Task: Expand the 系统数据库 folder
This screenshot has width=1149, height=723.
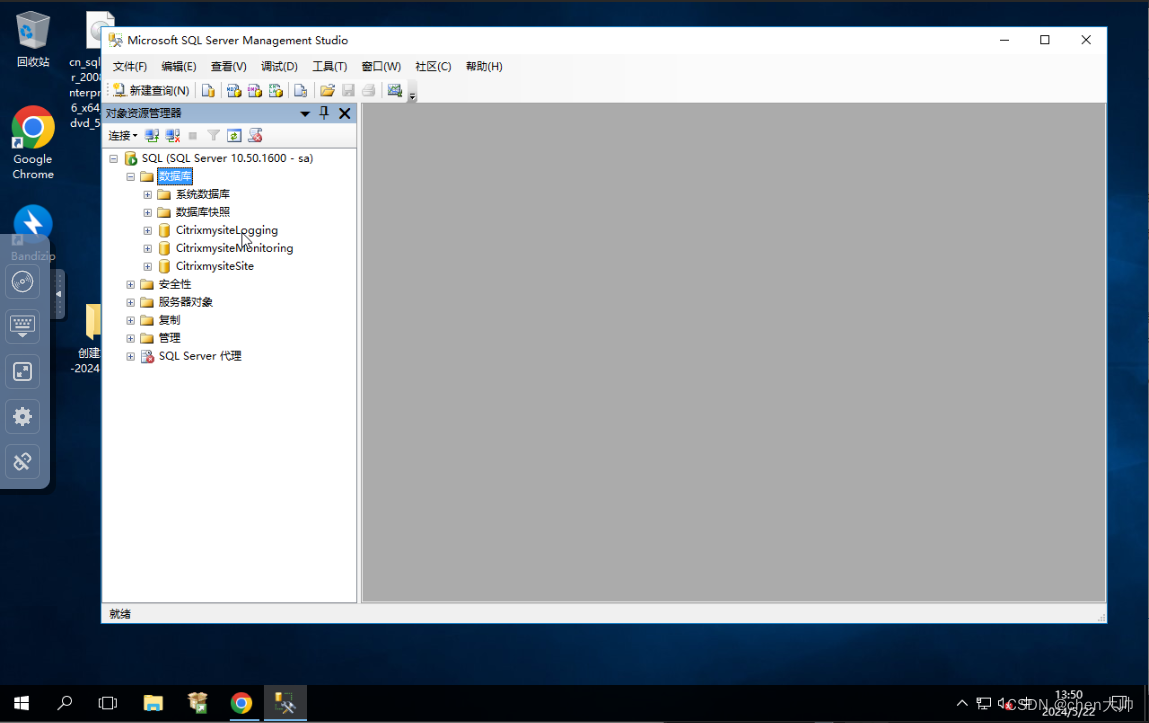Action: click(x=147, y=194)
